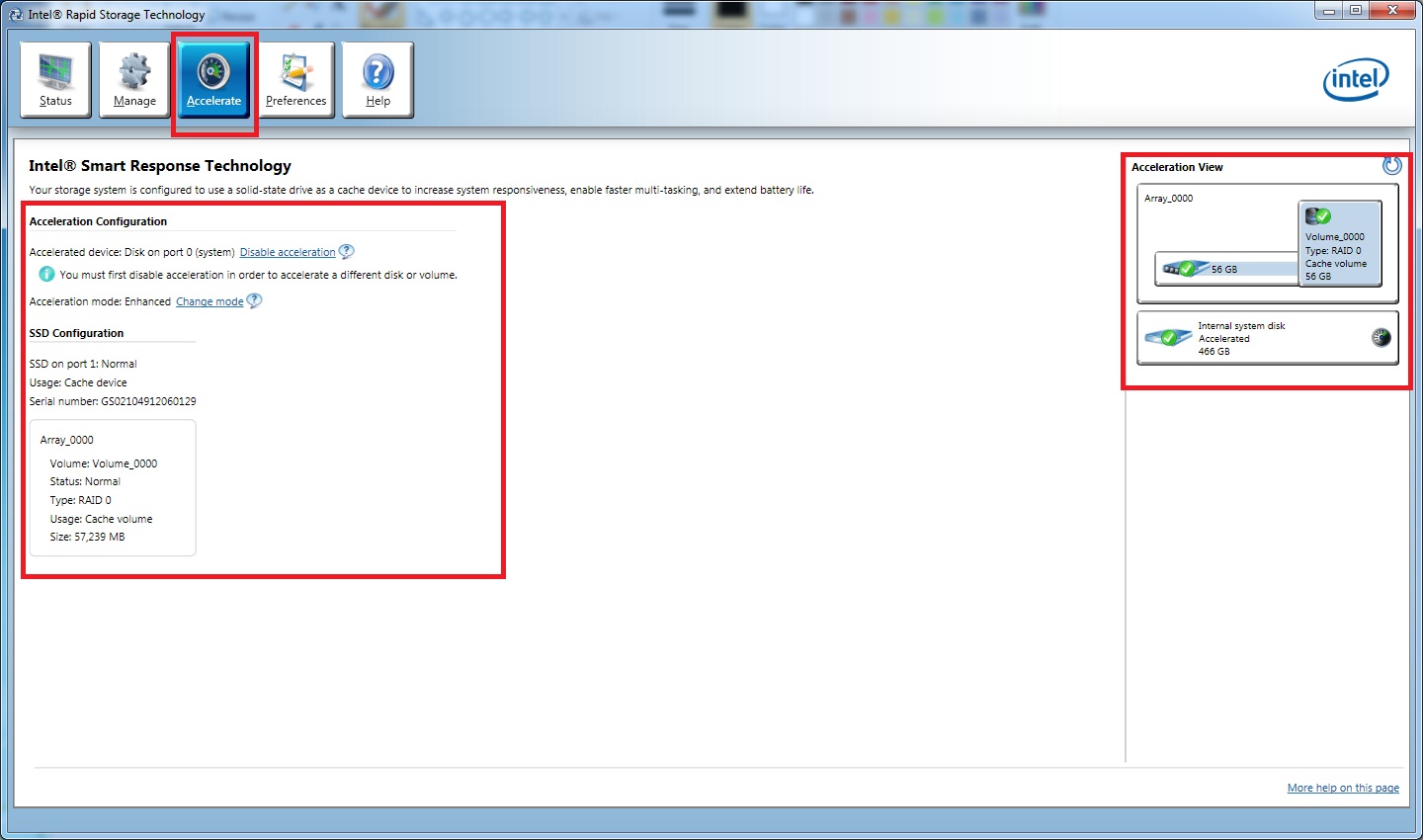Click the Disable acceleration link
The image size is (1423, 840).
tap(288, 252)
